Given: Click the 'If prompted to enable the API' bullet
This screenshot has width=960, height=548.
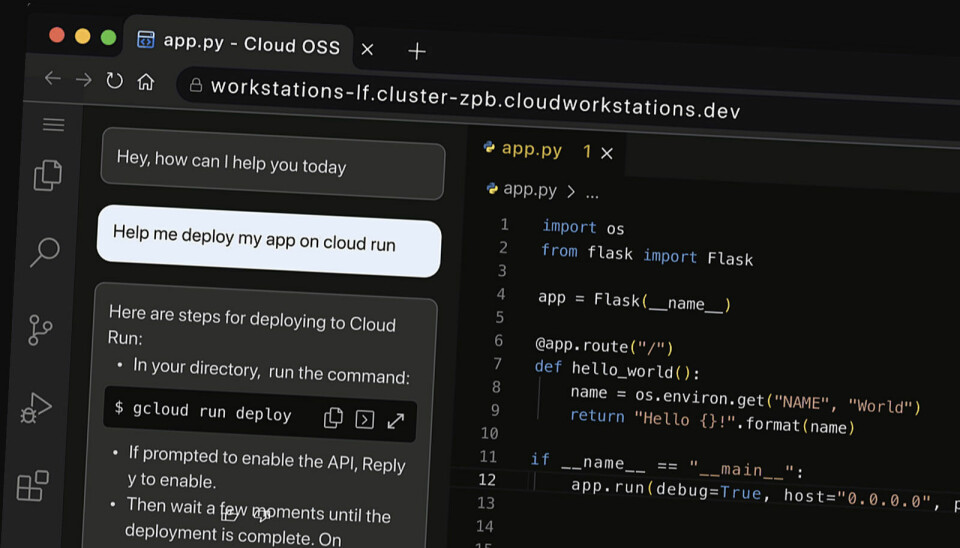Looking at the screenshot, I should pos(266,468).
